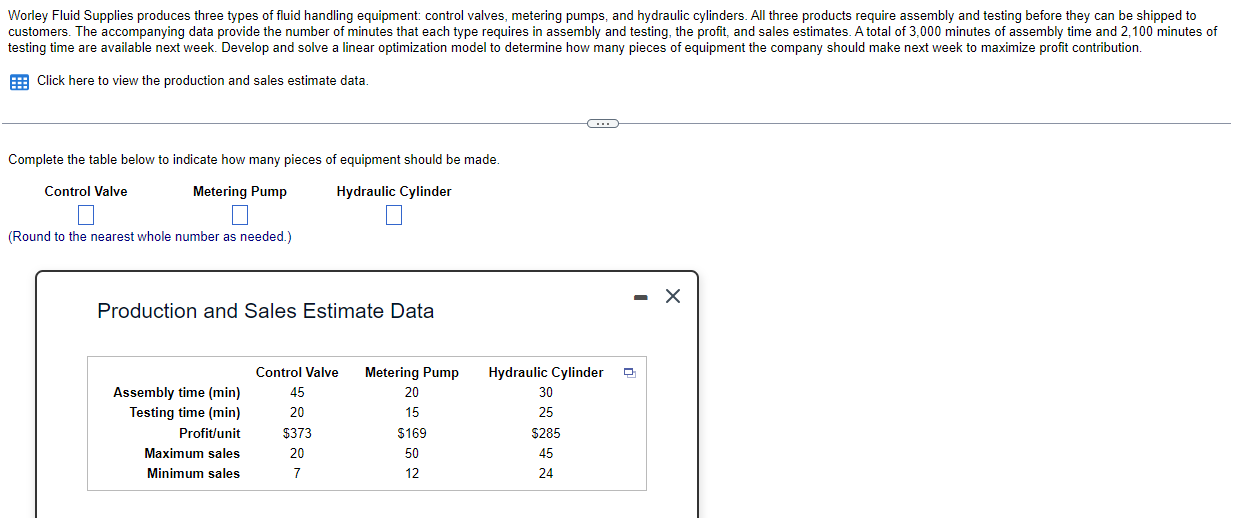Click the 'Round to the nearest whole number' note
The image size is (1233, 518).
[150, 237]
